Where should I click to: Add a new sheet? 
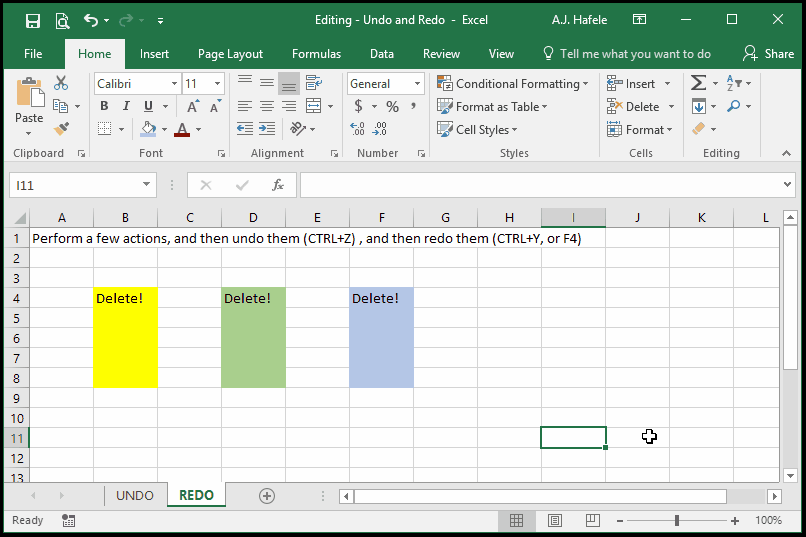(267, 496)
